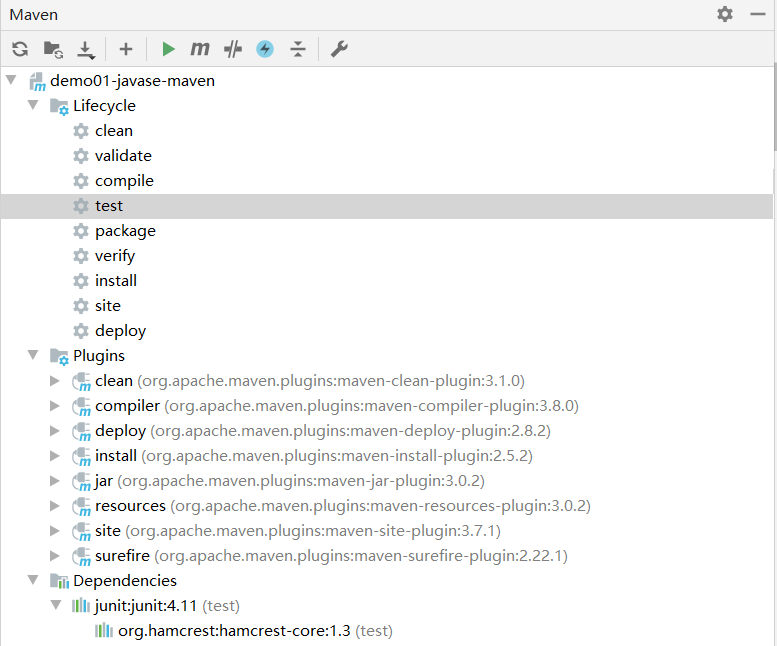The width and height of the screenshot is (777, 646).
Task: Click the hamcrest-core library icon
Action: [104, 630]
